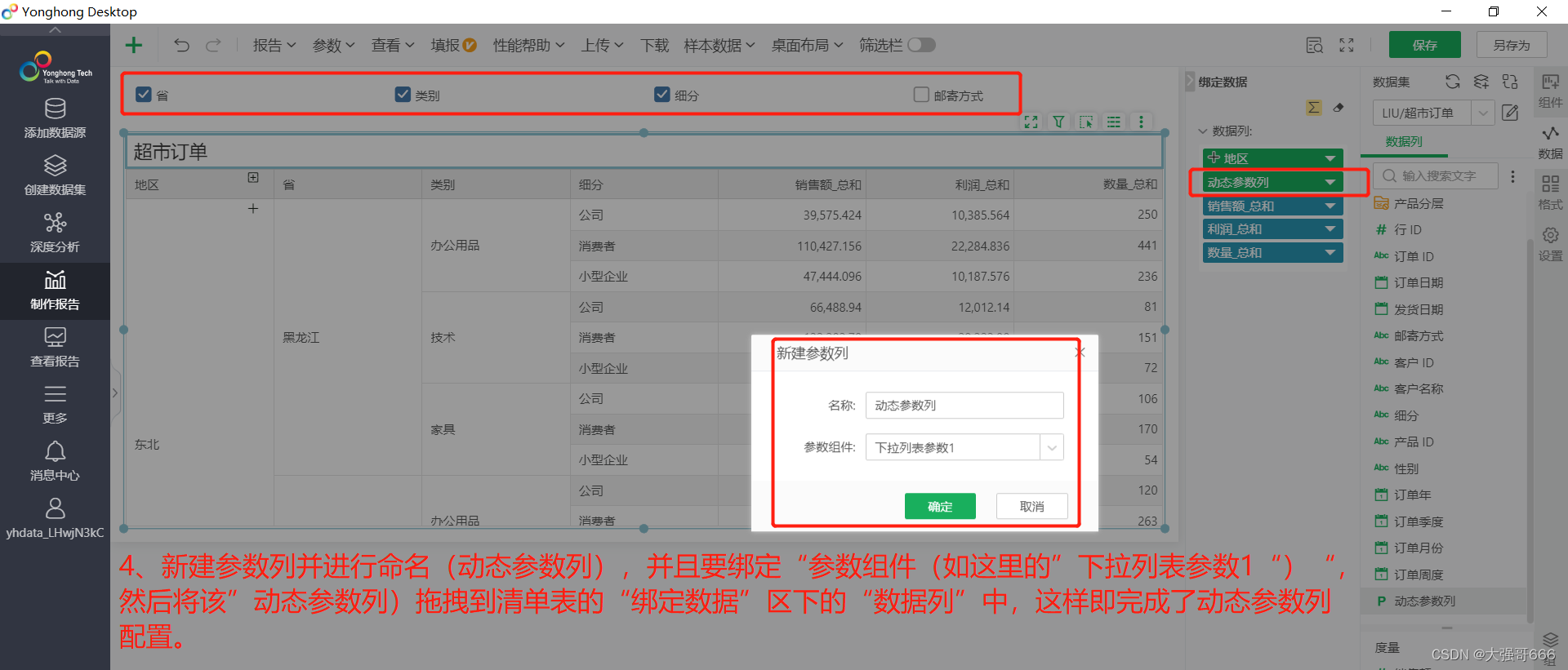The width and height of the screenshot is (1568, 670).
Task: Click 确定 in the 新建参数列 dialog
Action: click(940, 506)
